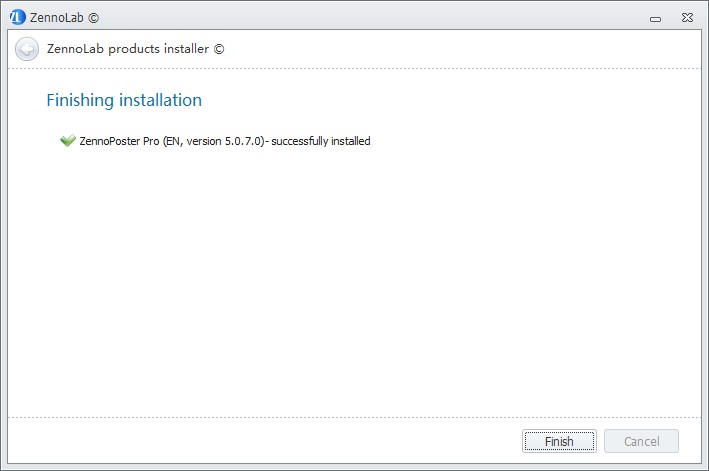The width and height of the screenshot is (709, 471).
Task: Minimize the ZennoLab installer window
Action: tap(655, 19)
